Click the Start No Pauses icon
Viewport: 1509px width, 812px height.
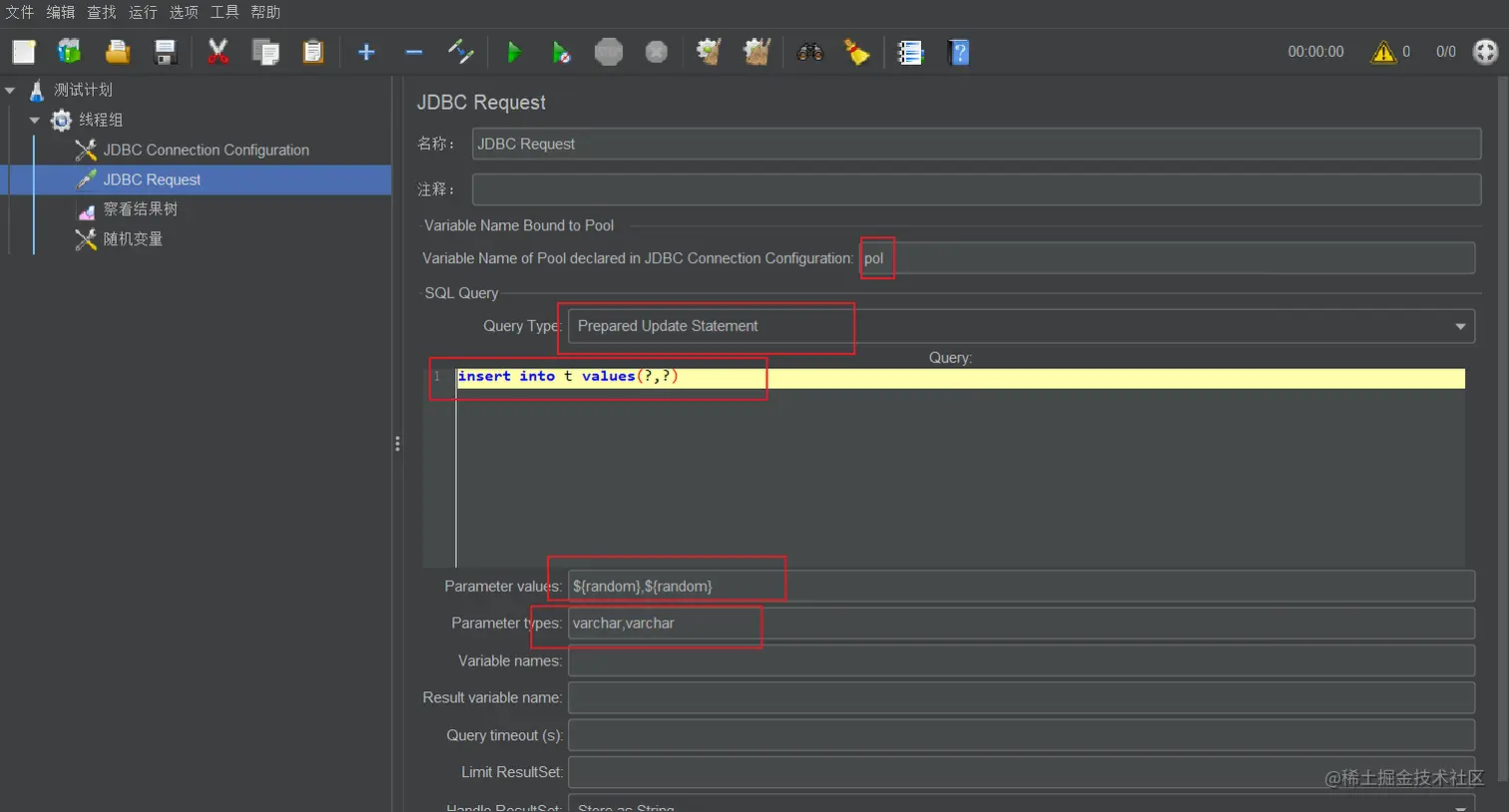[562, 52]
